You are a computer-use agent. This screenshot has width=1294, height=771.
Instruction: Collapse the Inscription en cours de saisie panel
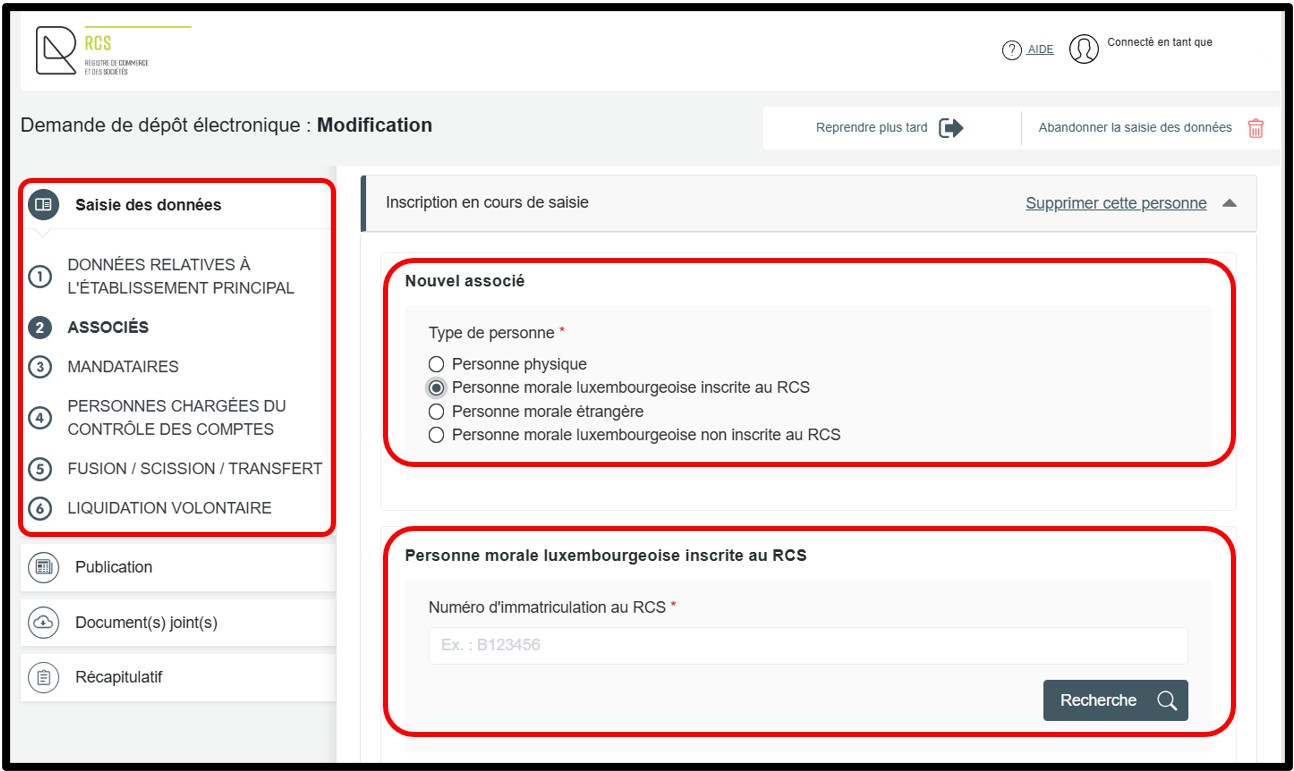pos(1229,203)
